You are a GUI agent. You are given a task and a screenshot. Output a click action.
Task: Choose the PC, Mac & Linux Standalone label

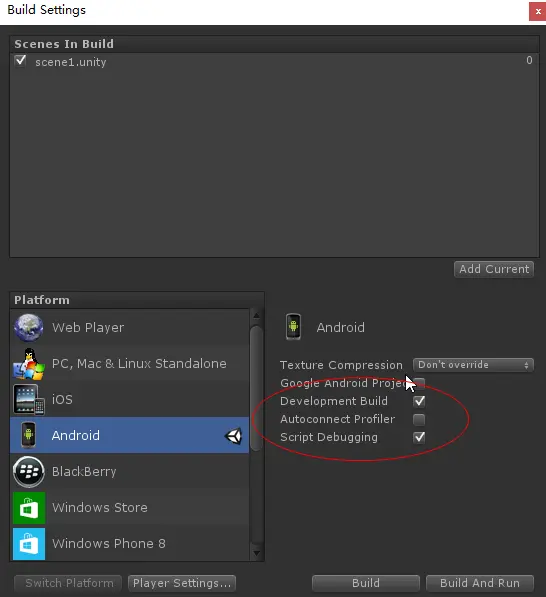(139, 364)
